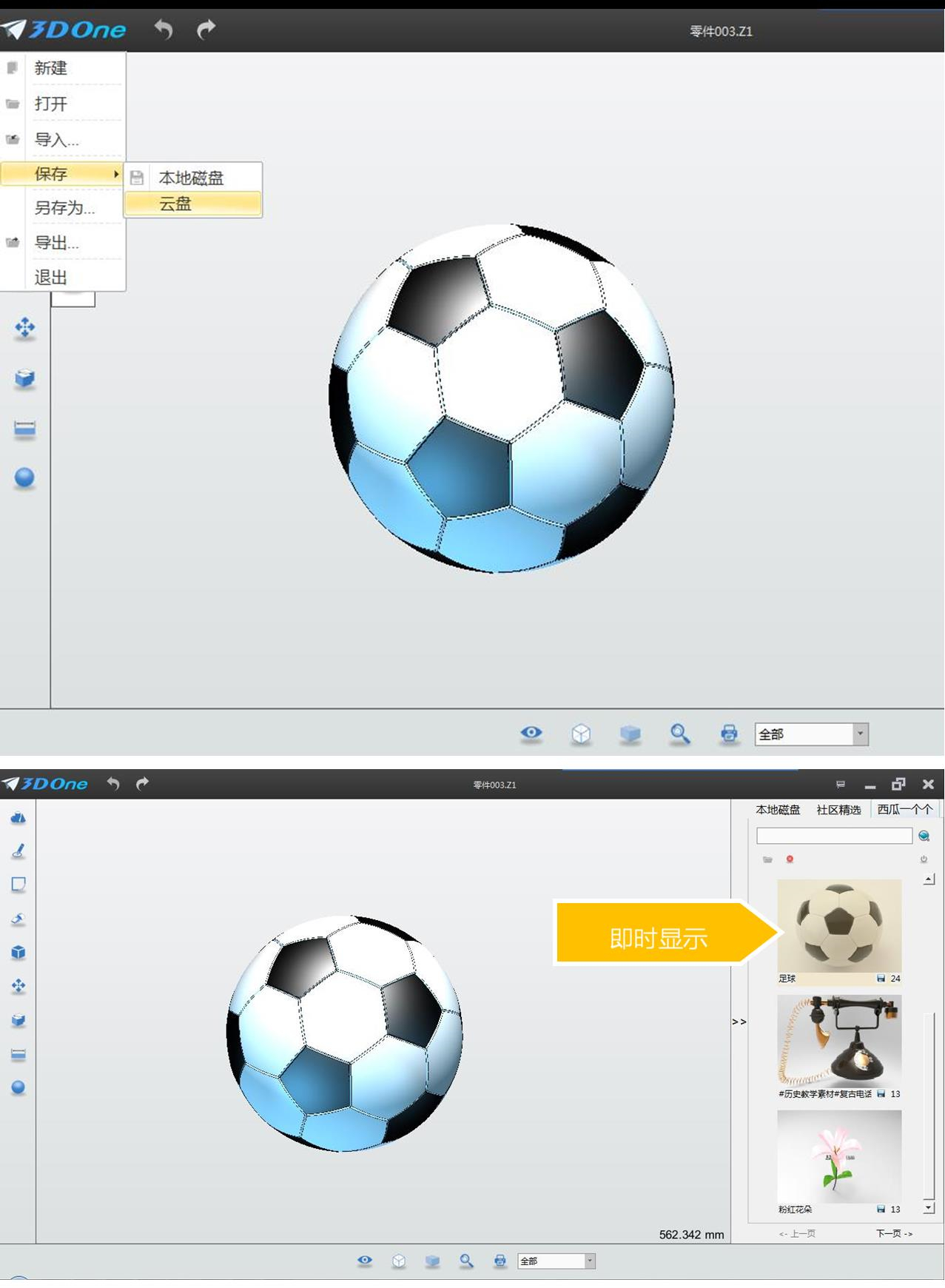
Task: Click the power icon in the library panel
Action: tap(924, 859)
